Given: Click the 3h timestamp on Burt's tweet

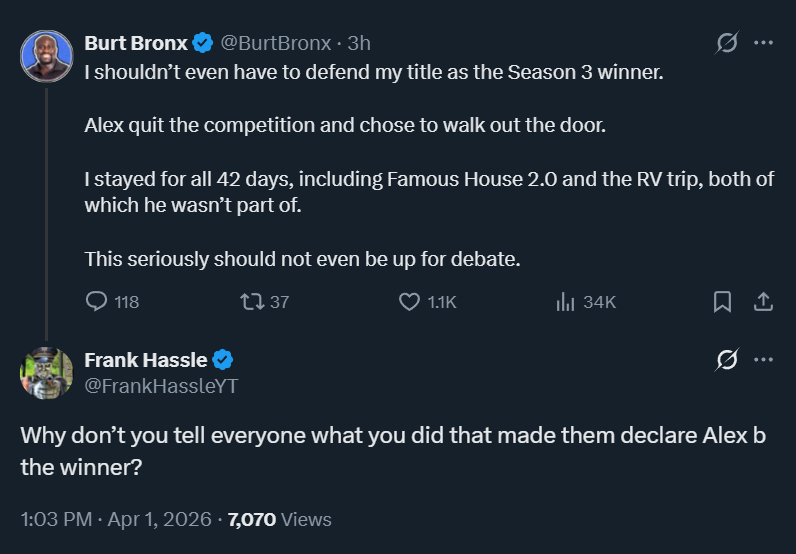Looking at the screenshot, I should pyautogui.click(x=359, y=43).
